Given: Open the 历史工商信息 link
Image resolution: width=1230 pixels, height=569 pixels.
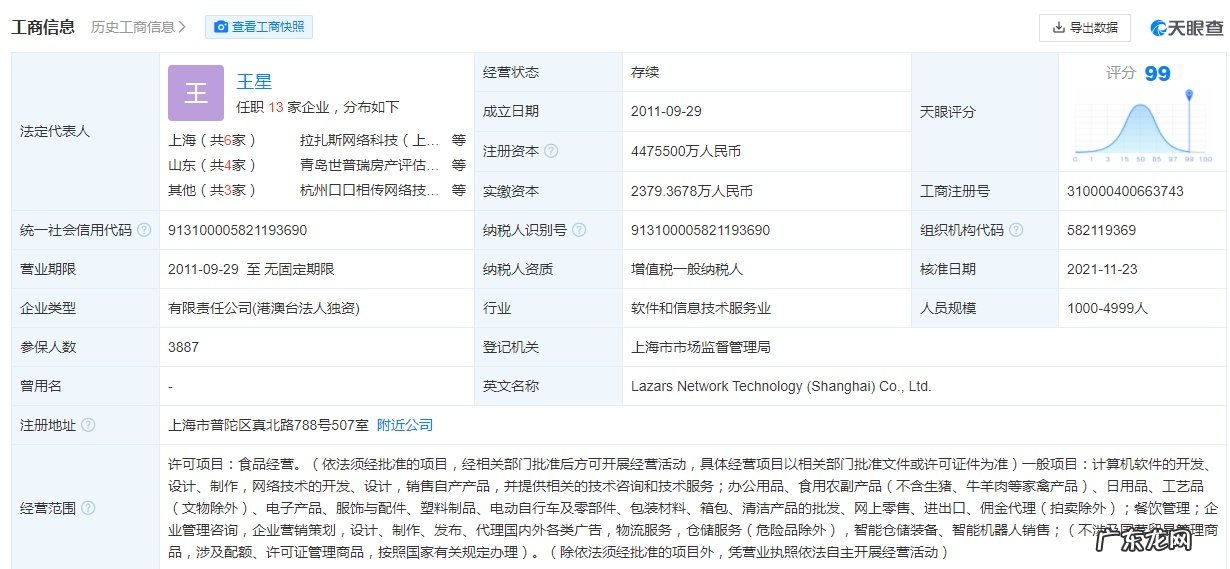Looking at the screenshot, I should click(x=138, y=27).
